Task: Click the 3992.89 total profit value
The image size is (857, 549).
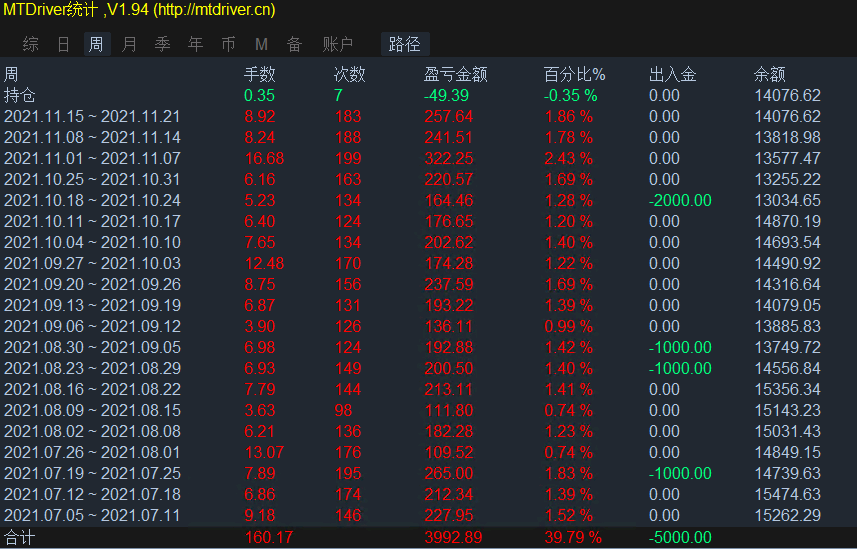Action: [454, 538]
